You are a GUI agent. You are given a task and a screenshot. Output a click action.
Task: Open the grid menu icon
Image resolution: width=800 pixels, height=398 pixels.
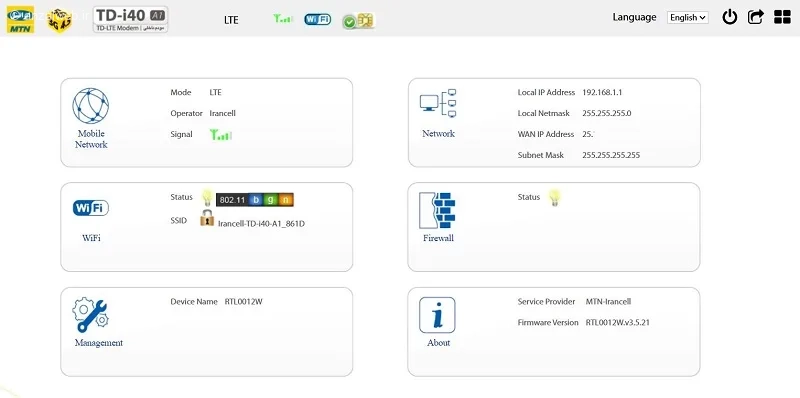point(782,17)
